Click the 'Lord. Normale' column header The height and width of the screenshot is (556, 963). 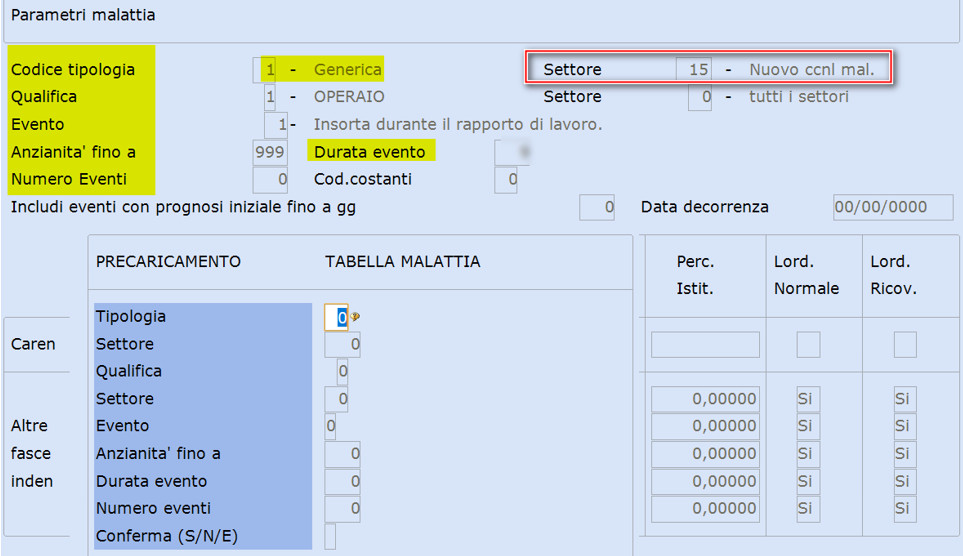(x=806, y=275)
